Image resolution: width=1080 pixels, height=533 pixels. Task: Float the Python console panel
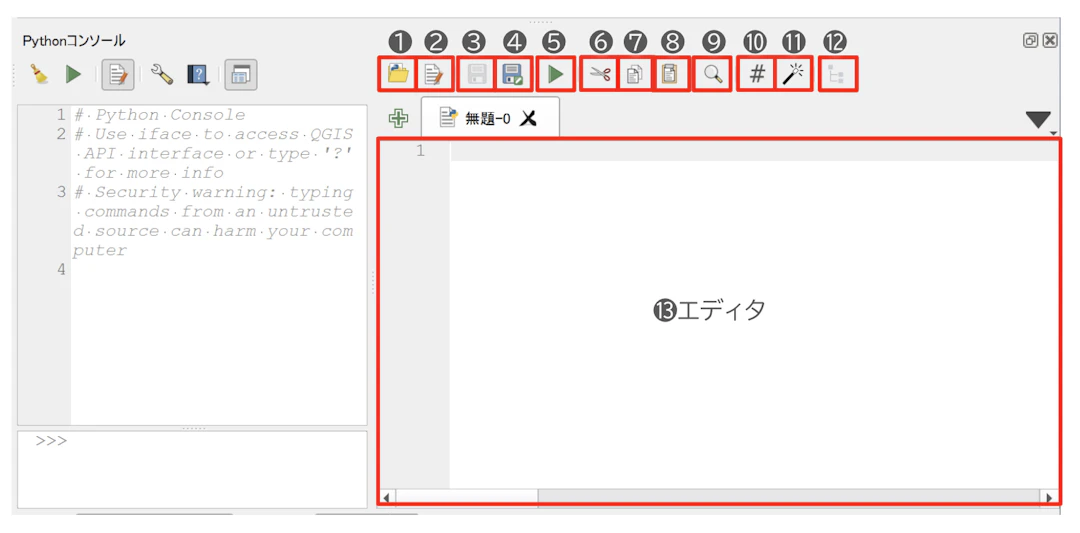pyautogui.click(x=1031, y=41)
